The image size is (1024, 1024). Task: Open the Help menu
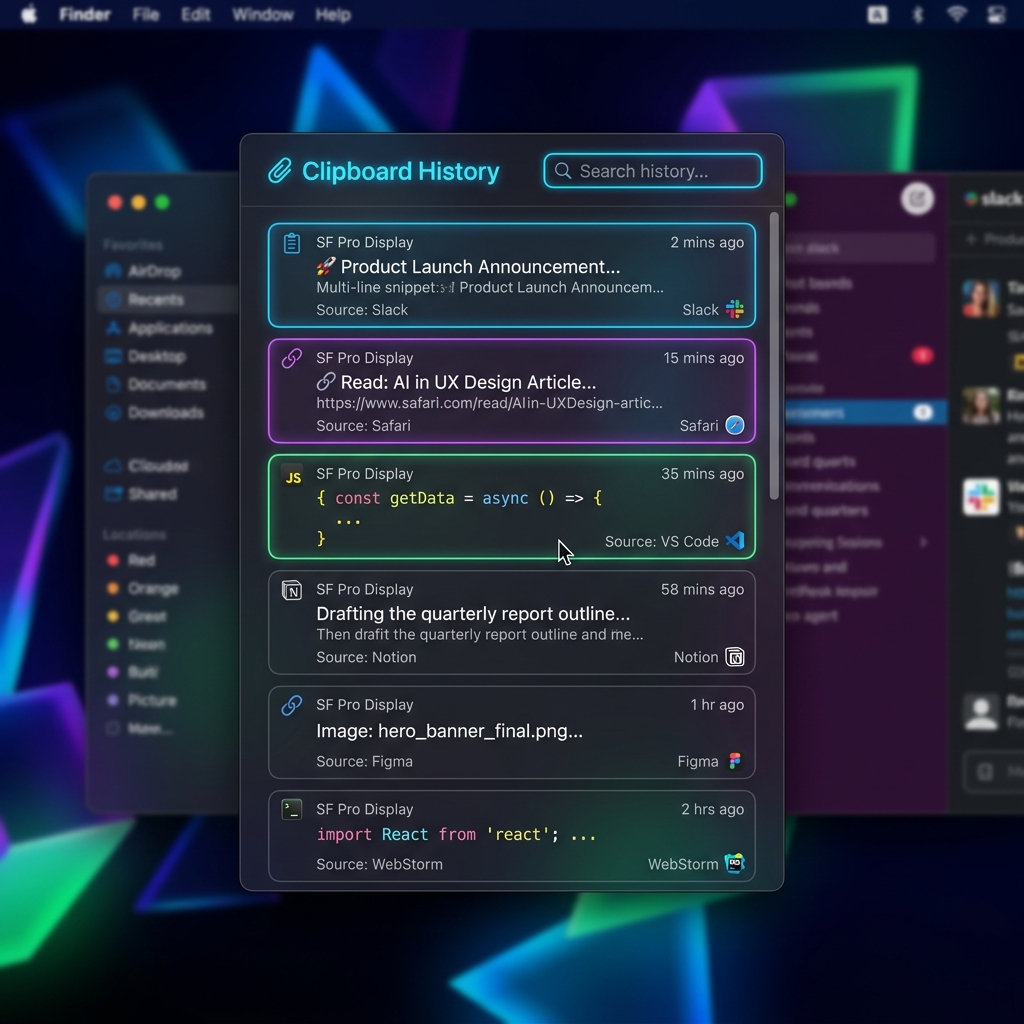[333, 14]
